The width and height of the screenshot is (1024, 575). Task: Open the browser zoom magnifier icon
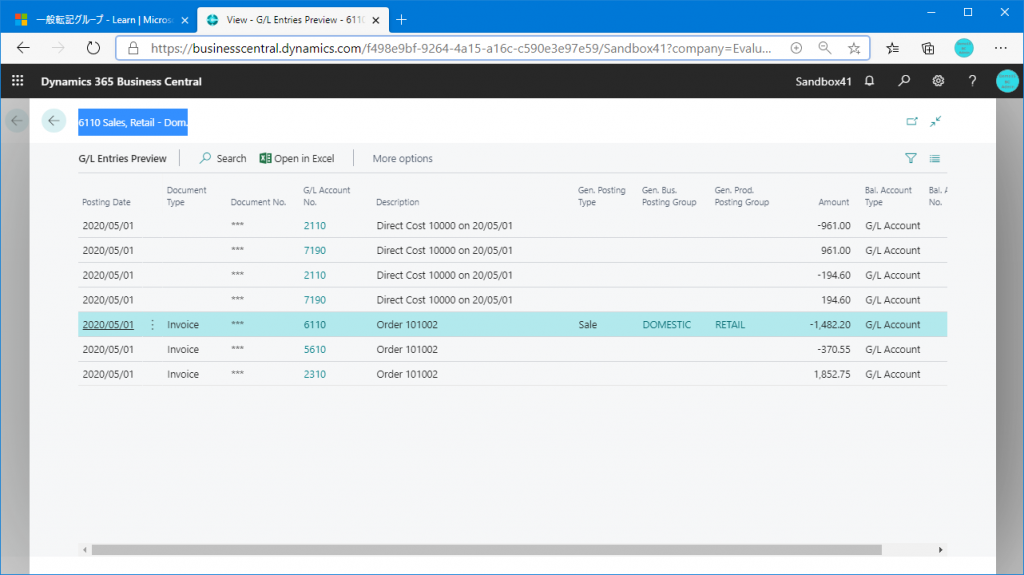pos(825,48)
